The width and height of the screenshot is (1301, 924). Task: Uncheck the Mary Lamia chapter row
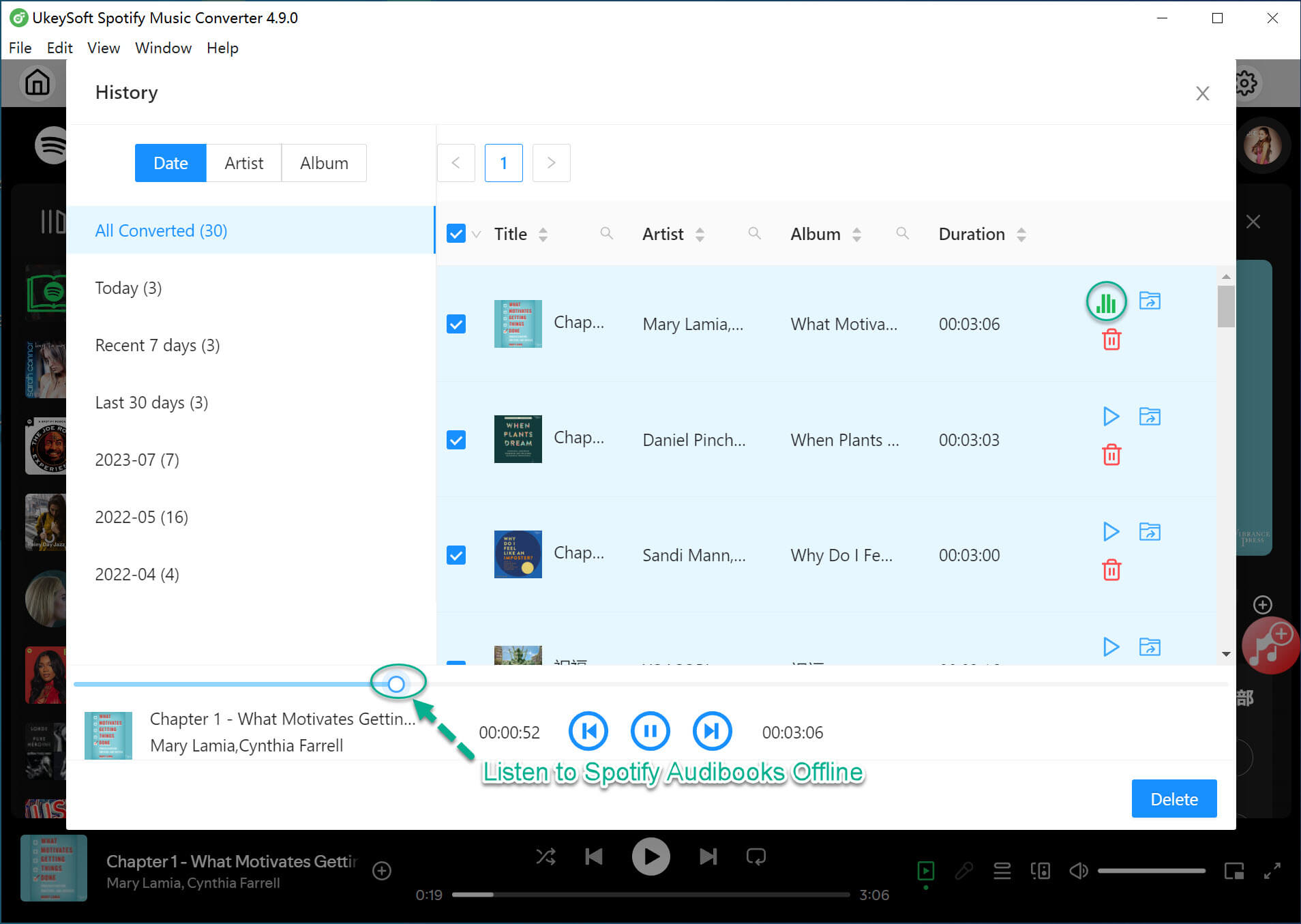[455, 323]
